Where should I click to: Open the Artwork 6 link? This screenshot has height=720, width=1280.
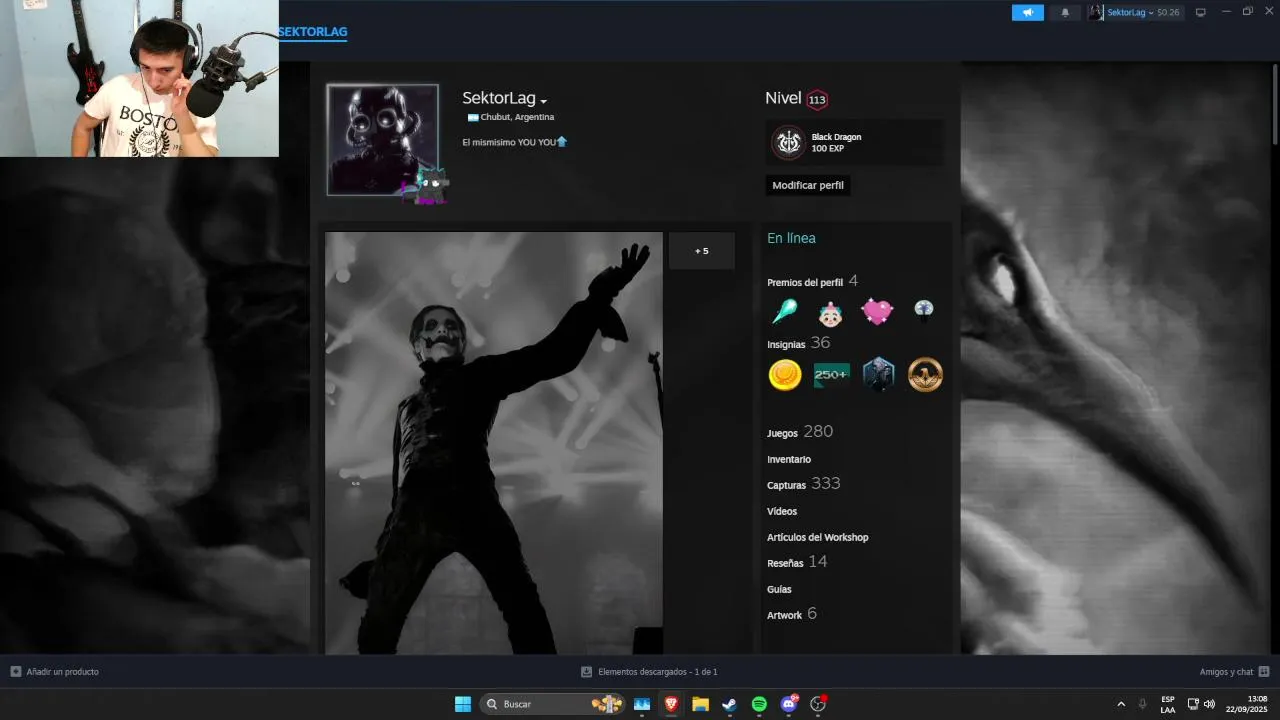[792, 614]
